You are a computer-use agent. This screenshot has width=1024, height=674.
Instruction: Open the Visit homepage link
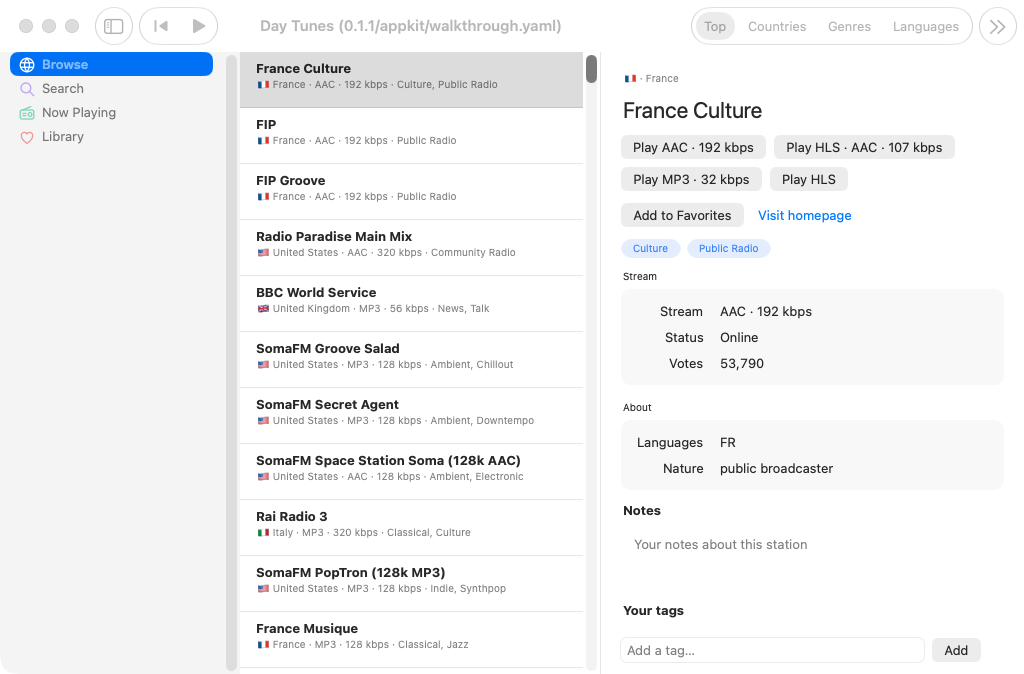click(805, 216)
